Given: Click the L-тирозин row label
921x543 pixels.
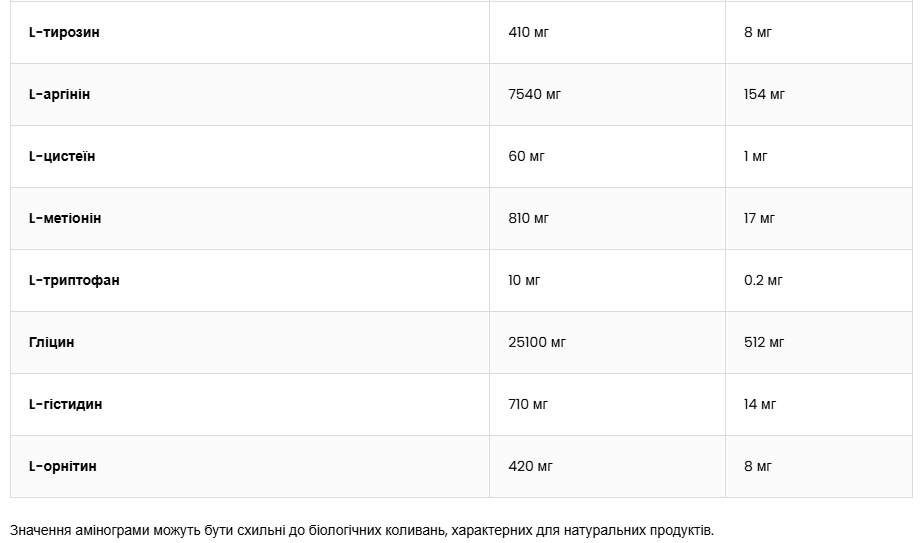Looking at the screenshot, I should click(64, 32).
